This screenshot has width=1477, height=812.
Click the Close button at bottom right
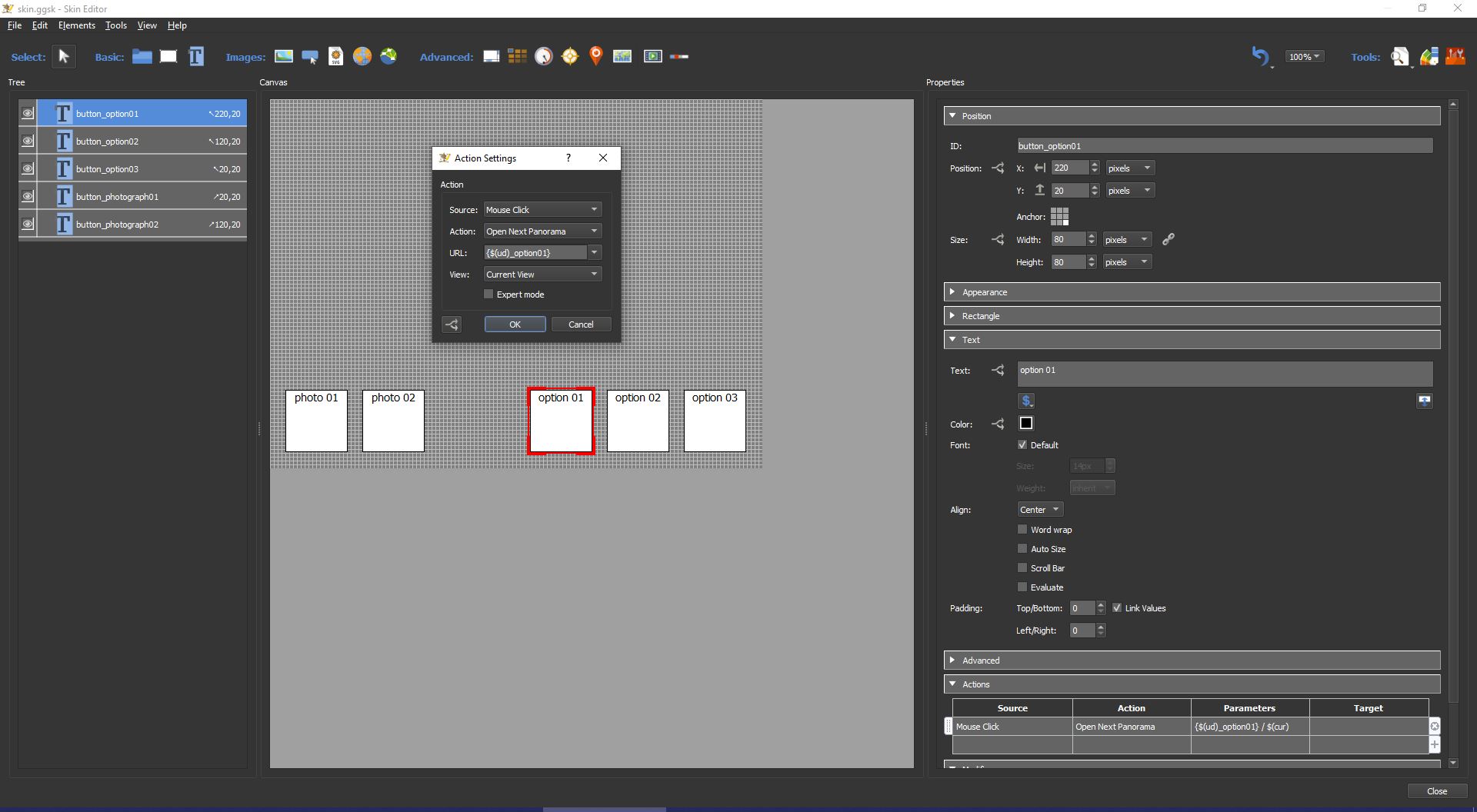tap(1437, 791)
